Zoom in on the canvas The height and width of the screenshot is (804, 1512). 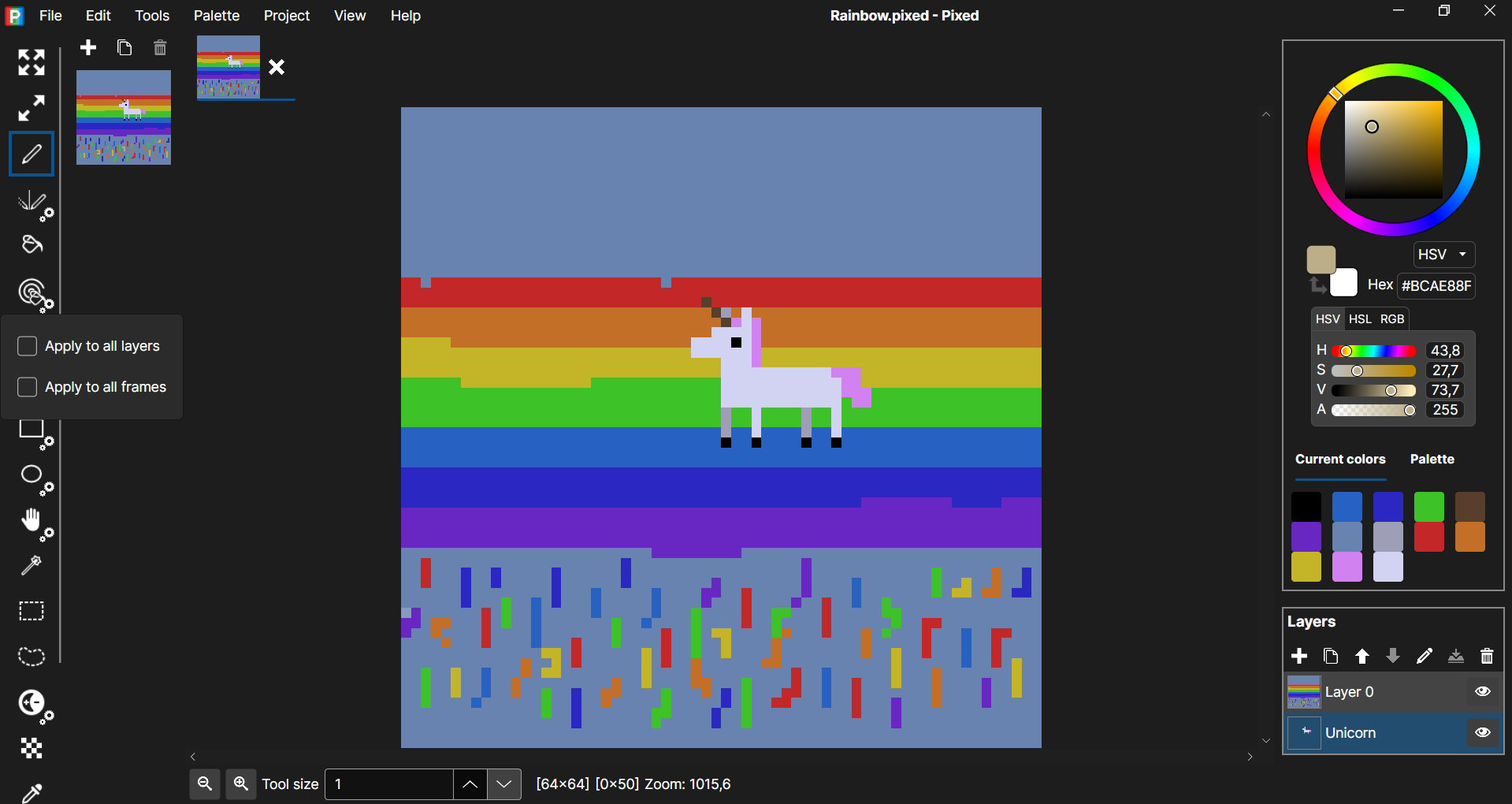pyautogui.click(x=241, y=784)
